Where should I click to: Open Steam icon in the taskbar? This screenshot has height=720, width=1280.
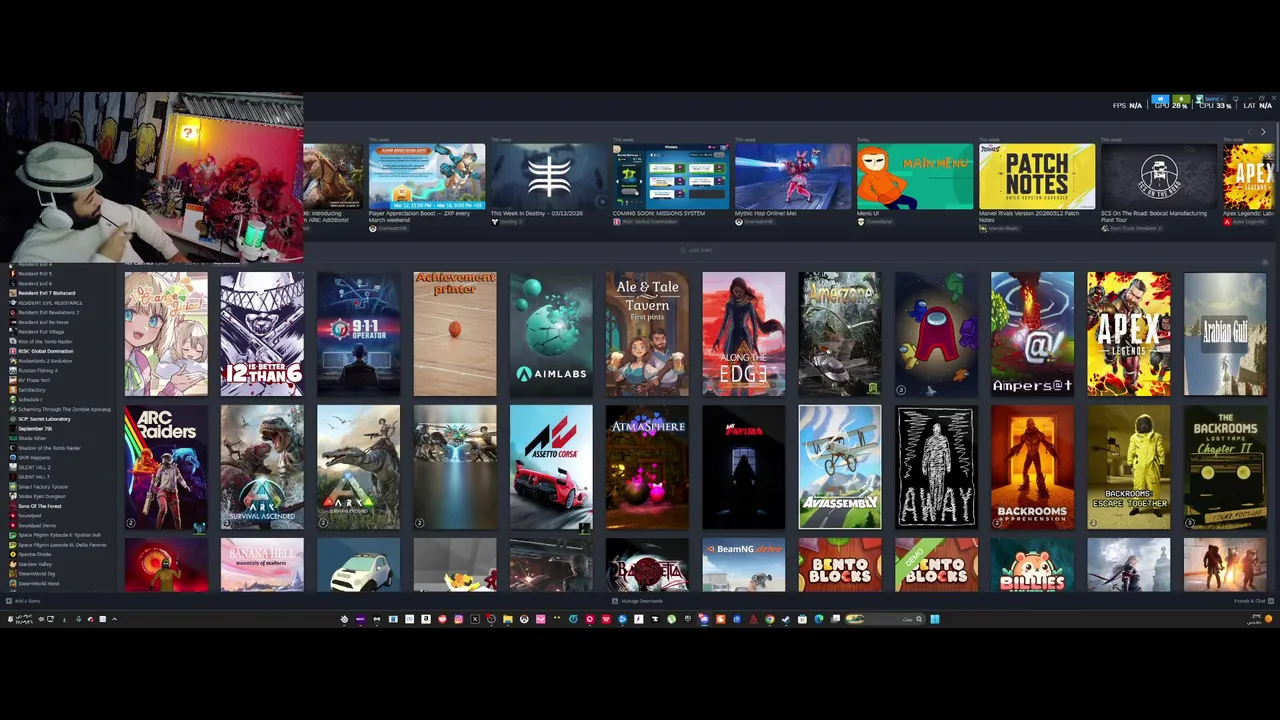click(785, 619)
